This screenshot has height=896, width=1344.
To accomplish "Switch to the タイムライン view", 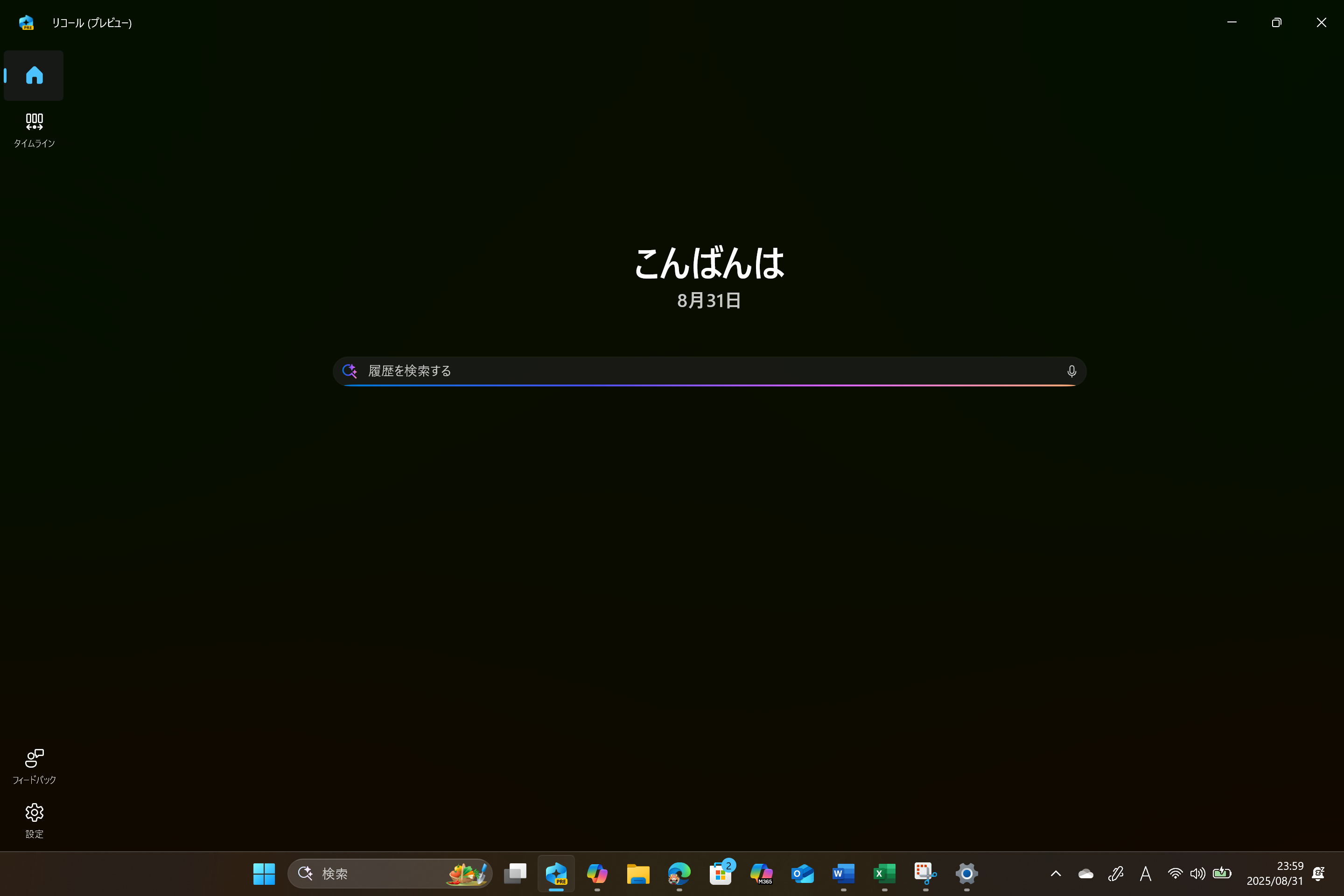I will (x=34, y=130).
